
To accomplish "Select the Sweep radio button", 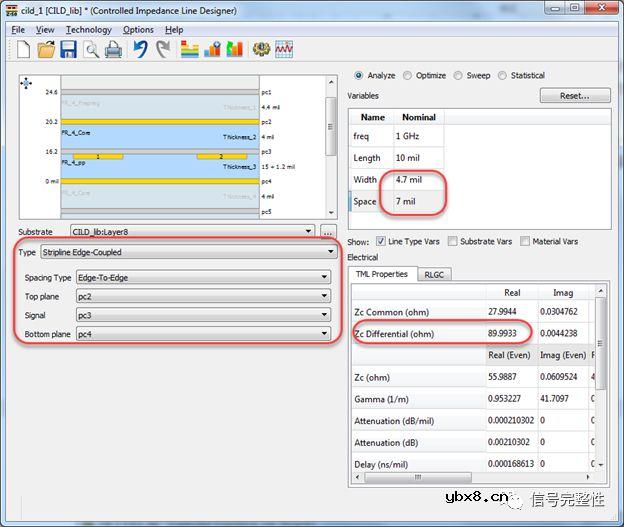I will [458, 76].
